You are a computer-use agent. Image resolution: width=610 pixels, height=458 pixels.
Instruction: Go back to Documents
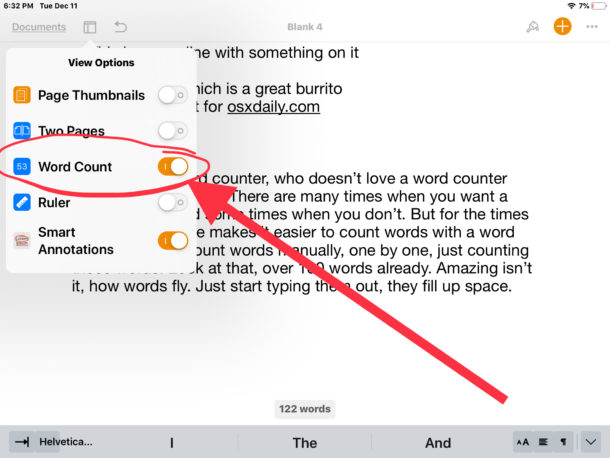coord(39,27)
